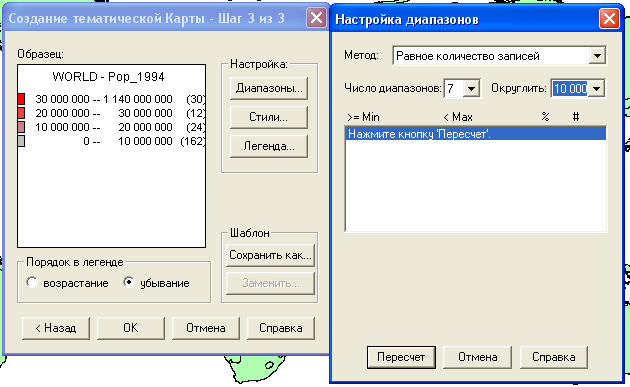This screenshot has height=387, width=630.
Task: Click the WORLD - Pop_1994 legend title
Action: click(x=108, y=77)
